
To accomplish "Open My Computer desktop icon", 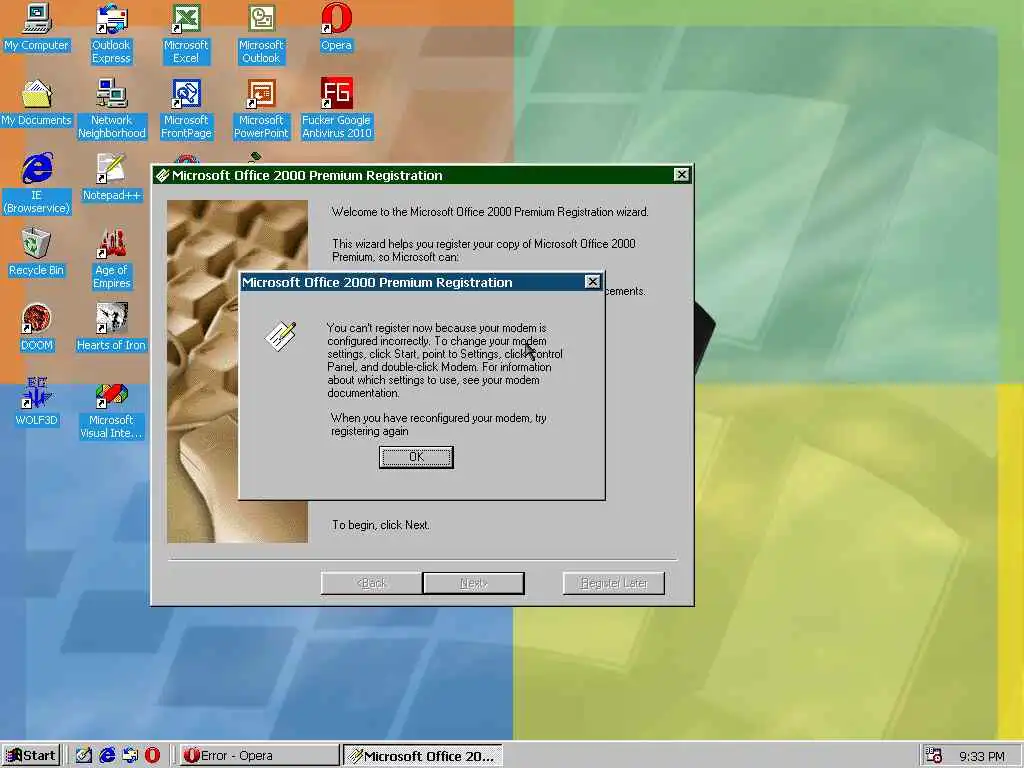I will (37, 27).
